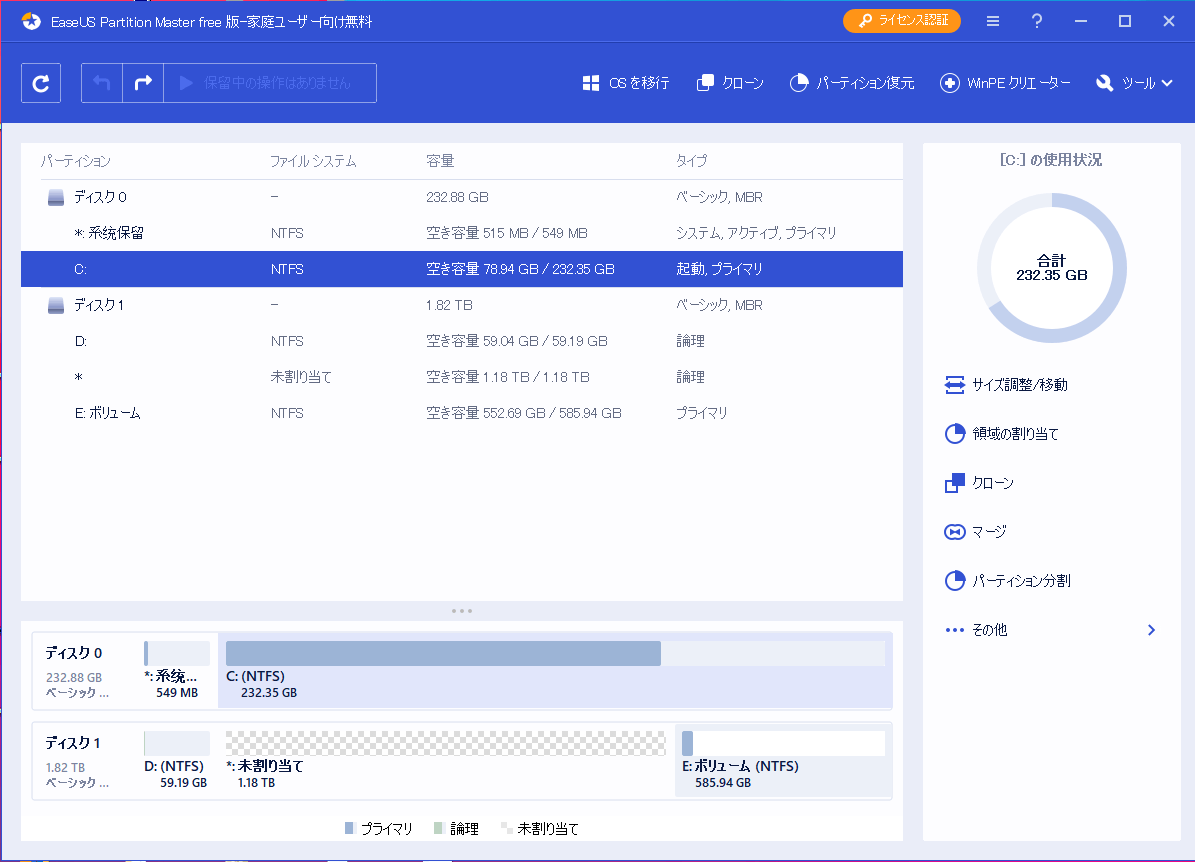This screenshot has width=1195, height=862.
Task: Open パーティション復元 from the toolbar
Action: click(x=851, y=83)
